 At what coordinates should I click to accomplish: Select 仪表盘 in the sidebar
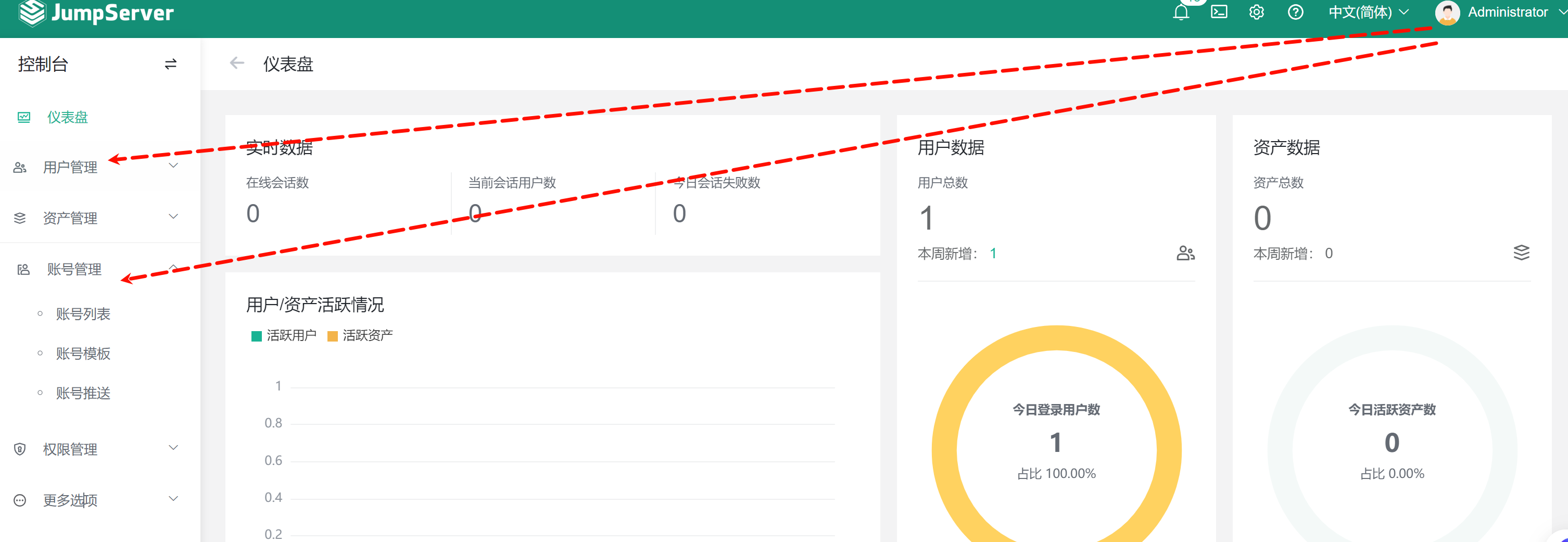pyautogui.click(x=67, y=117)
